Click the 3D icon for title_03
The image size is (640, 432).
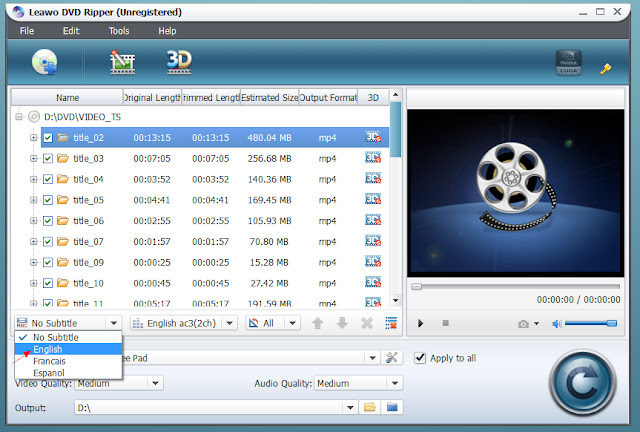[373, 158]
